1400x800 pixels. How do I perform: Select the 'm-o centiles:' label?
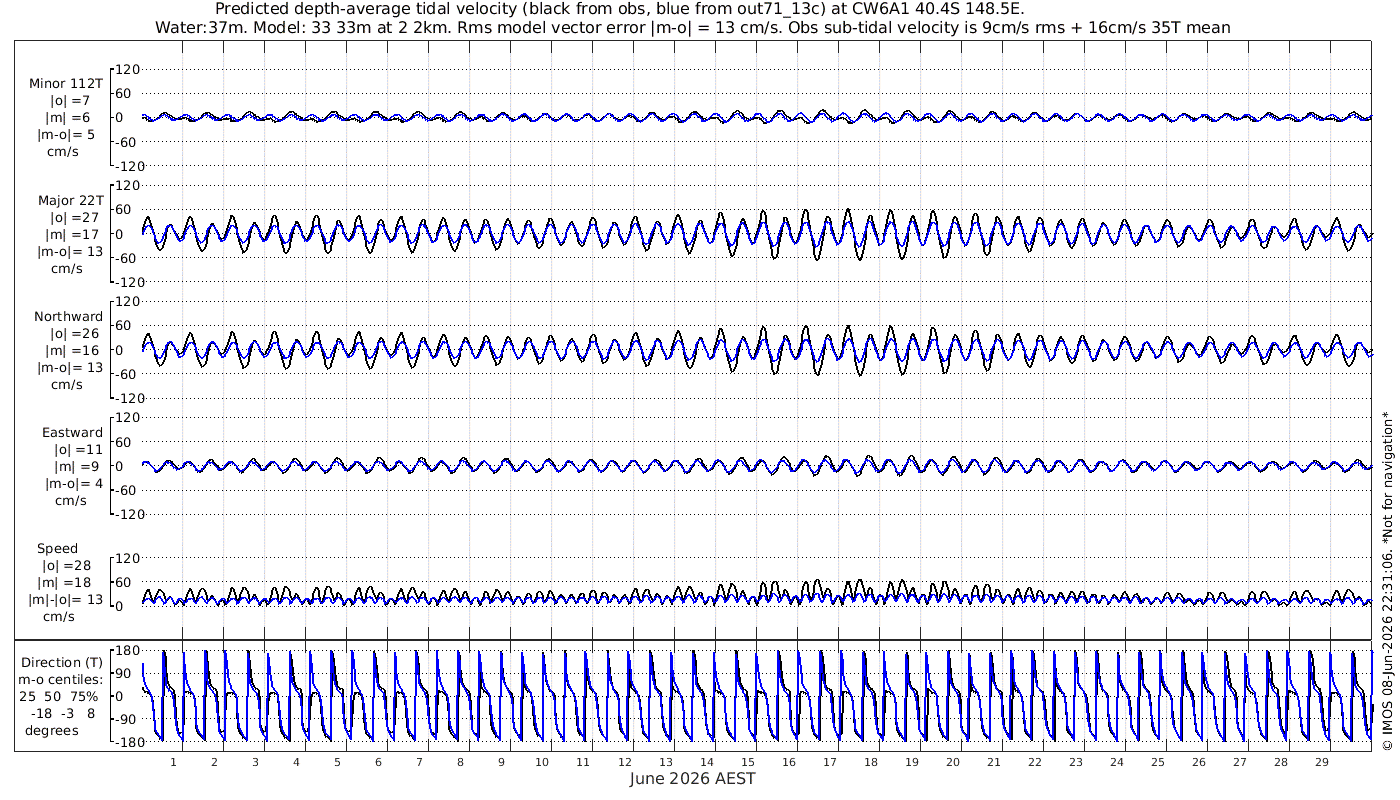60,680
